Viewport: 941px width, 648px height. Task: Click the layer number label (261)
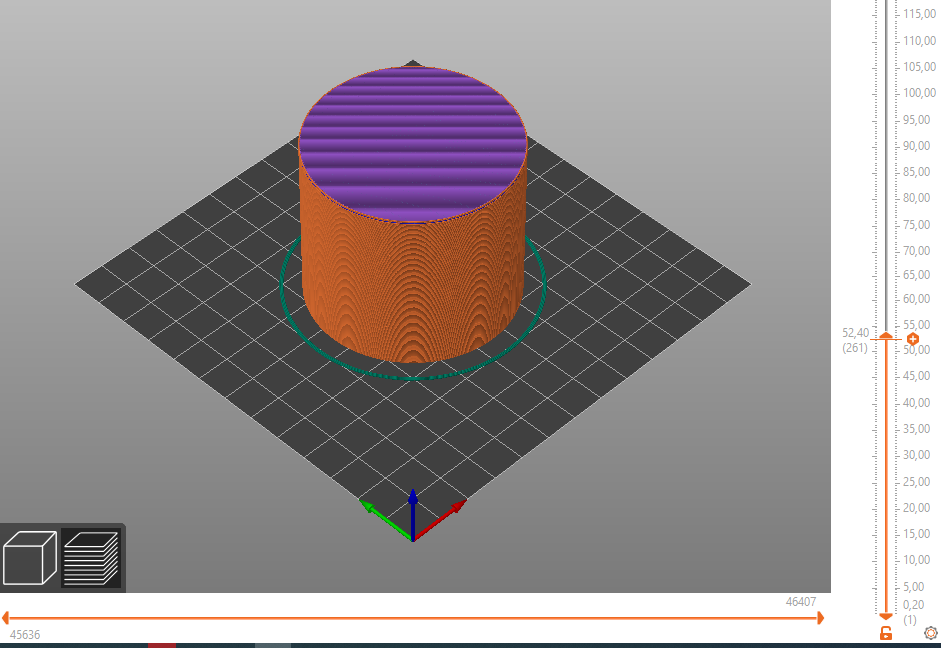tap(855, 348)
